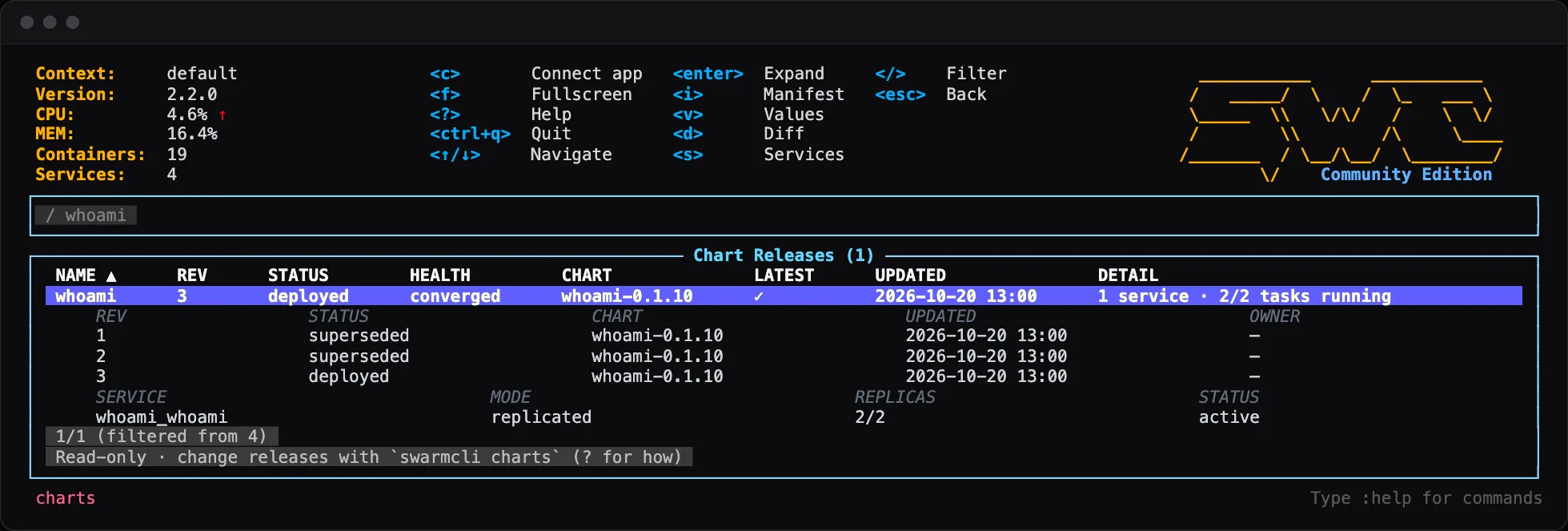Click the charts breadcrumb label

pyautogui.click(x=66, y=498)
